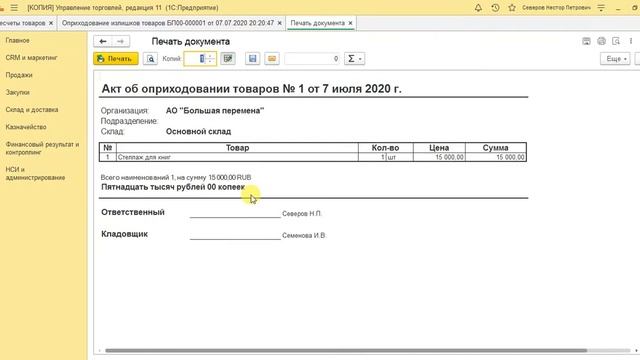Click the Кол-во column header
Viewport: 640px width, 360px height.
(x=385, y=148)
